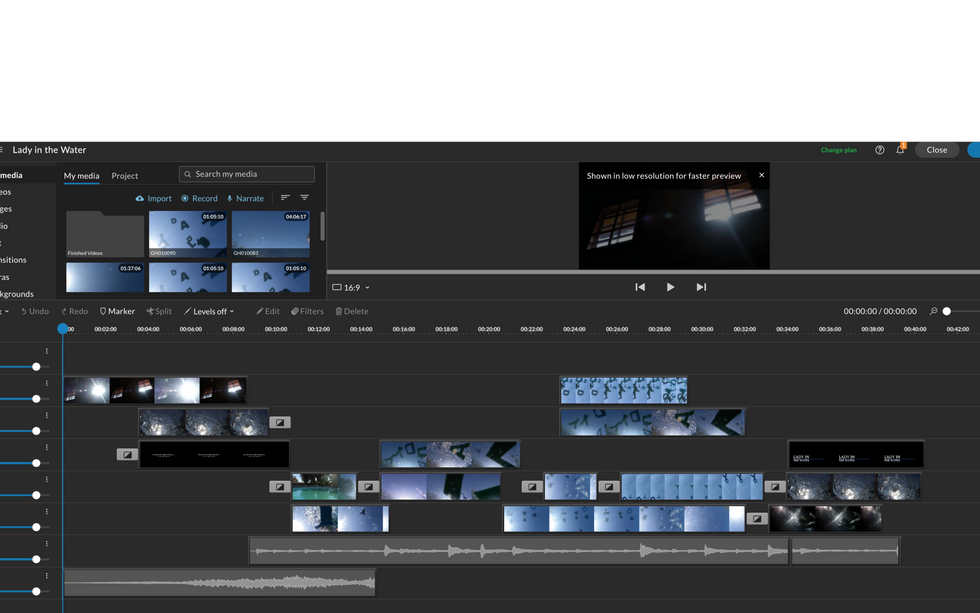Click the Search my media field
The width and height of the screenshot is (980, 613).
coord(247,174)
